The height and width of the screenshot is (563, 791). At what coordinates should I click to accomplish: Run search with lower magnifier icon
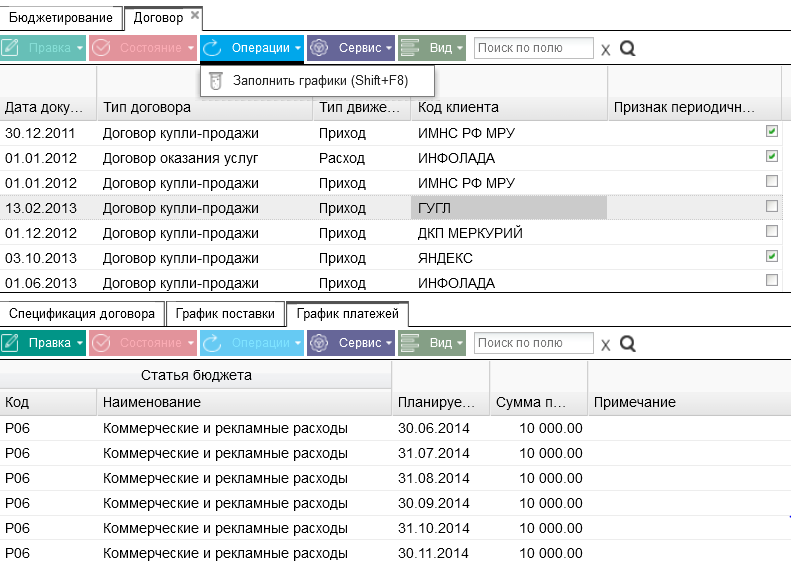pyautogui.click(x=628, y=344)
